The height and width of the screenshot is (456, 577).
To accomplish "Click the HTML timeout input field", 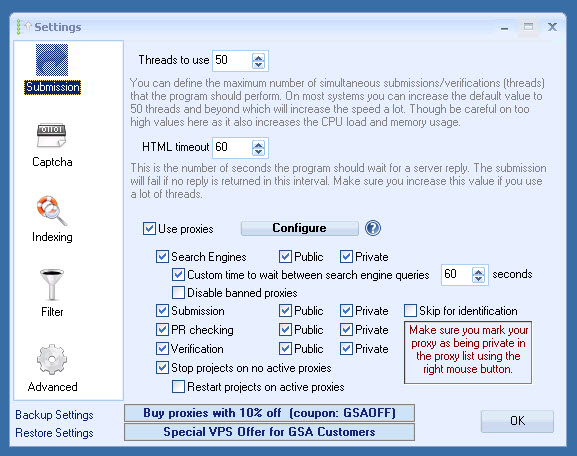I will (x=233, y=148).
